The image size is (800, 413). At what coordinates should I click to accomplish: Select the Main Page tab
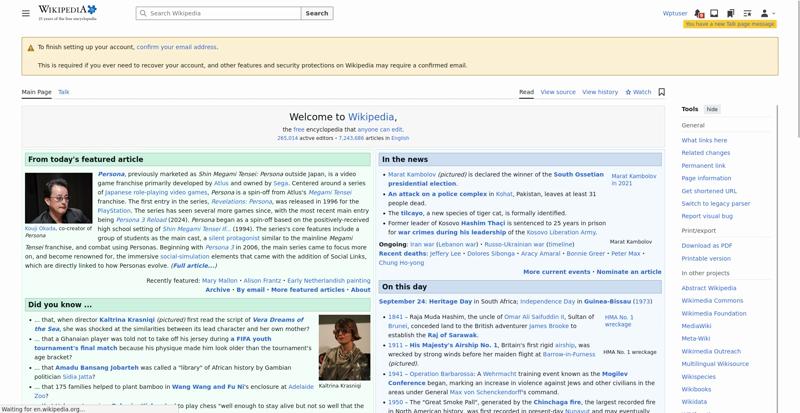pos(36,92)
